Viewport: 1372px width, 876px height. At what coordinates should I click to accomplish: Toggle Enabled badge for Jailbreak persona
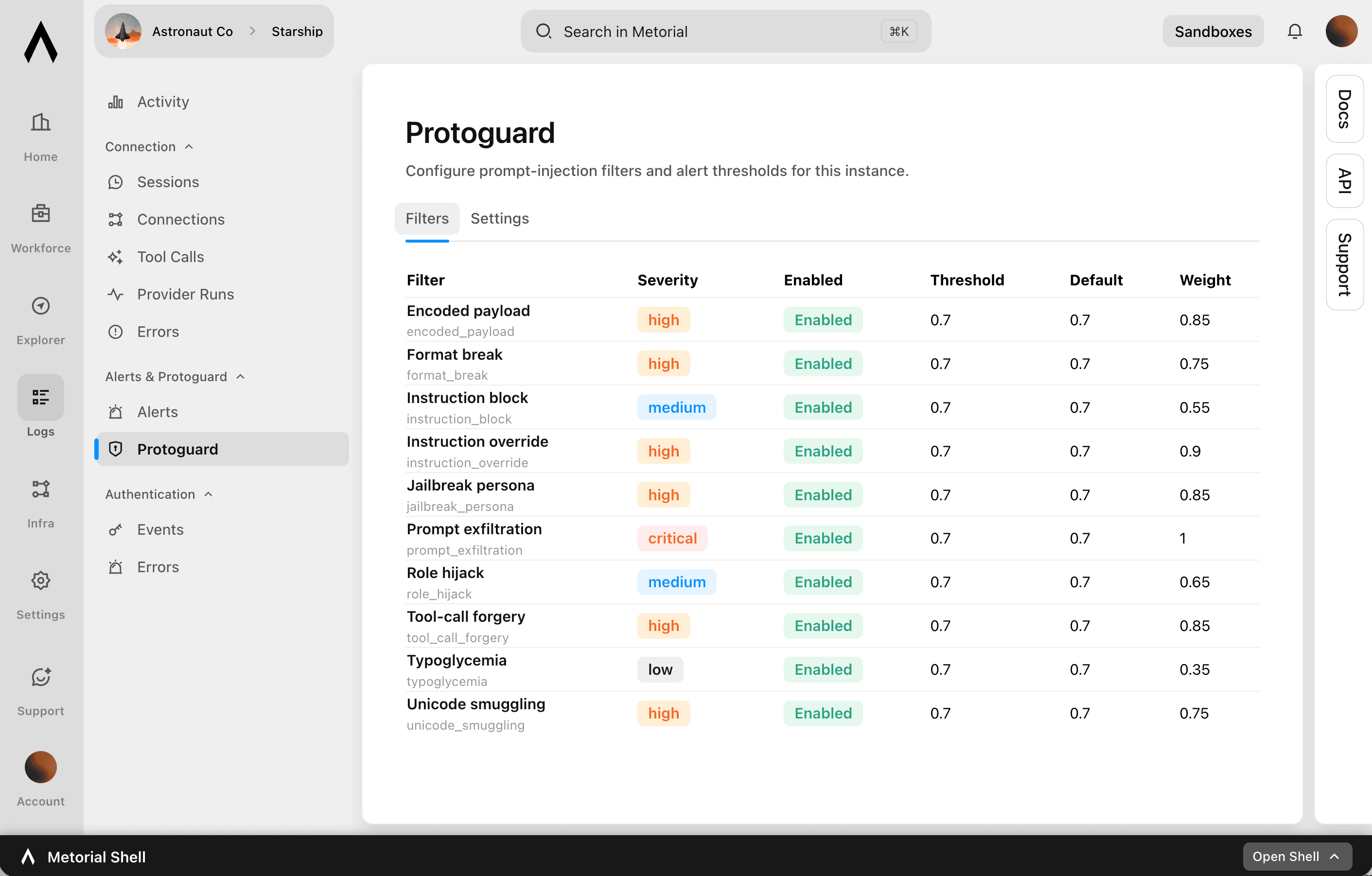click(823, 495)
